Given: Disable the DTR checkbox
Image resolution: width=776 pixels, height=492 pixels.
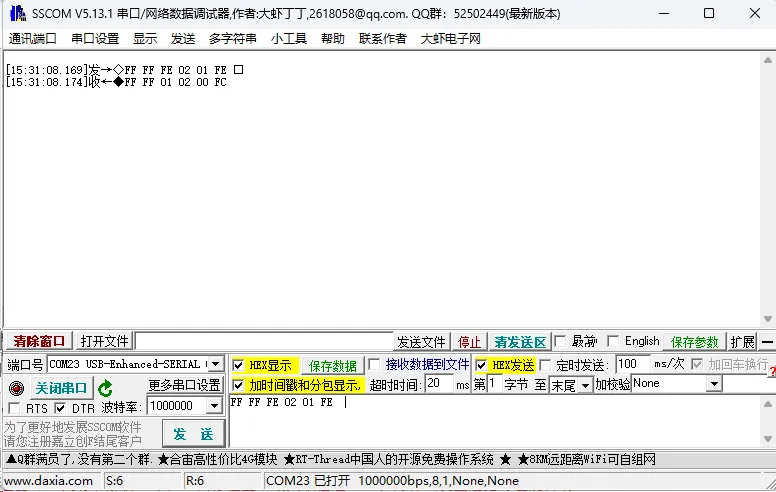Looking at the screenshot, I should click(60, 408).
